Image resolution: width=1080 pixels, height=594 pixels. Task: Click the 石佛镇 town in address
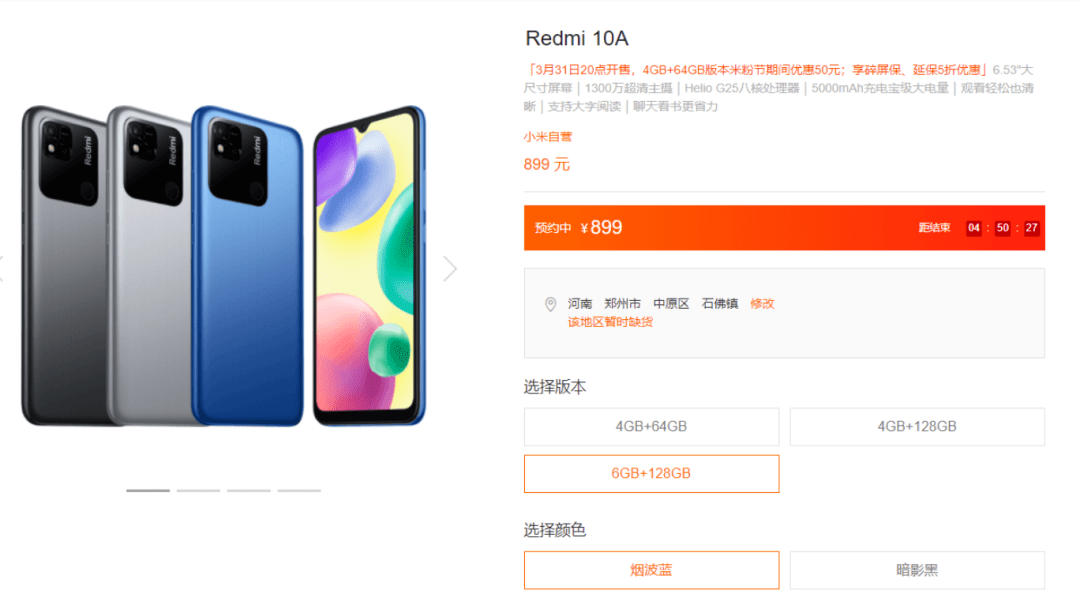point(720,303)
